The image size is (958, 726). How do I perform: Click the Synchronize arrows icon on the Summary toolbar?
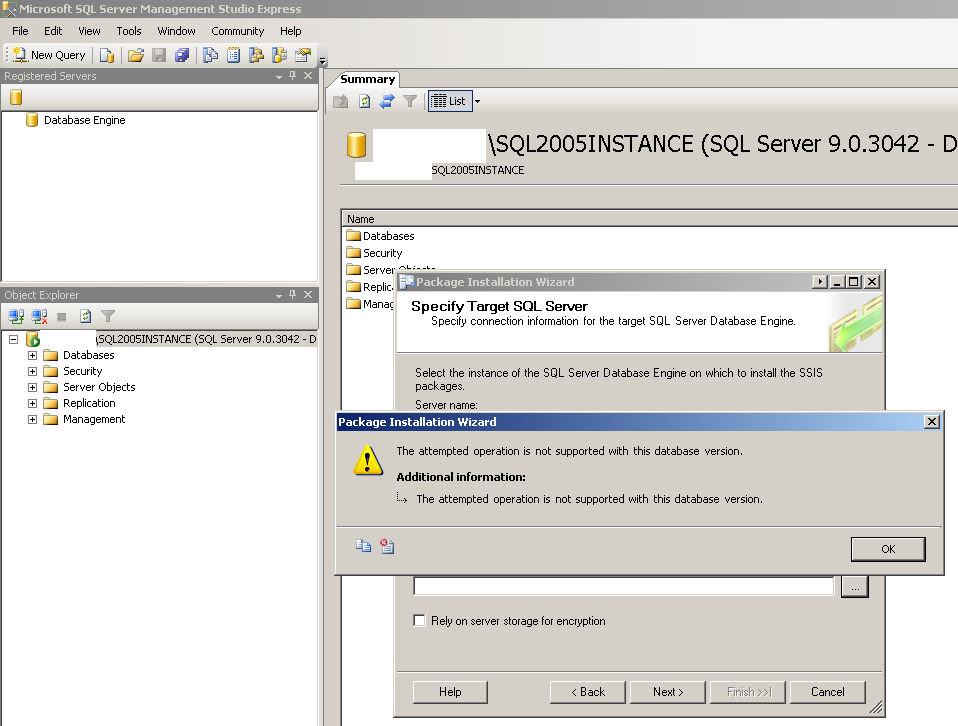pos(388,101)
